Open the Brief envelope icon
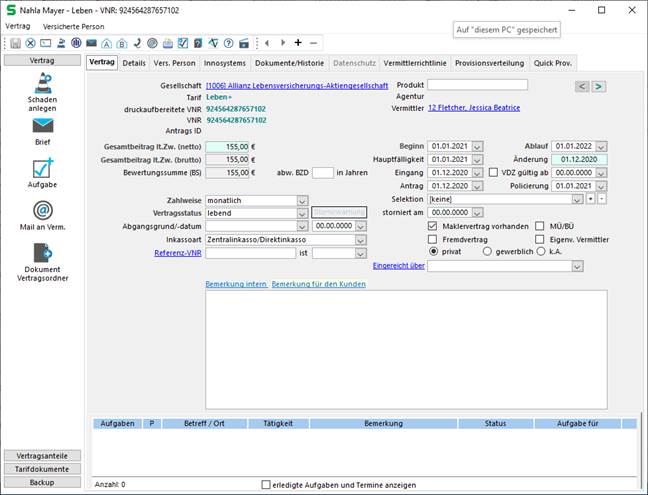The height and width of the screenshot is (495, 648). point(42,126)
